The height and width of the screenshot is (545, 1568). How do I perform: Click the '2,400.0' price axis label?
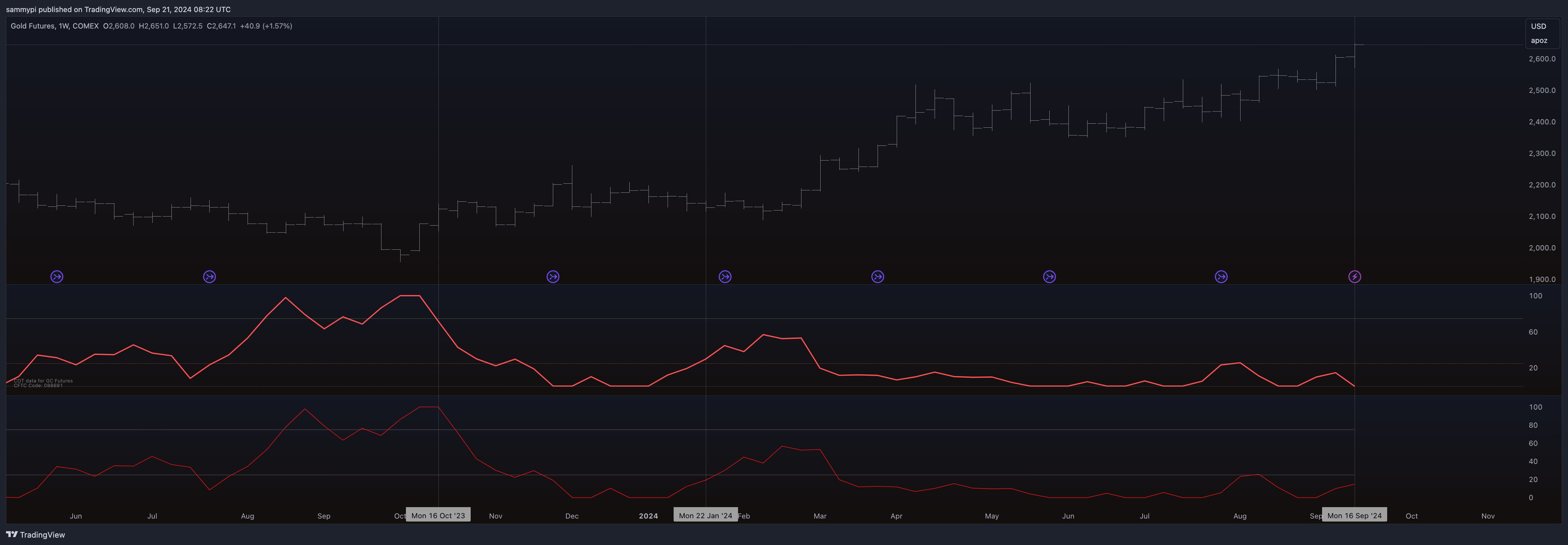coord(1542,122)
